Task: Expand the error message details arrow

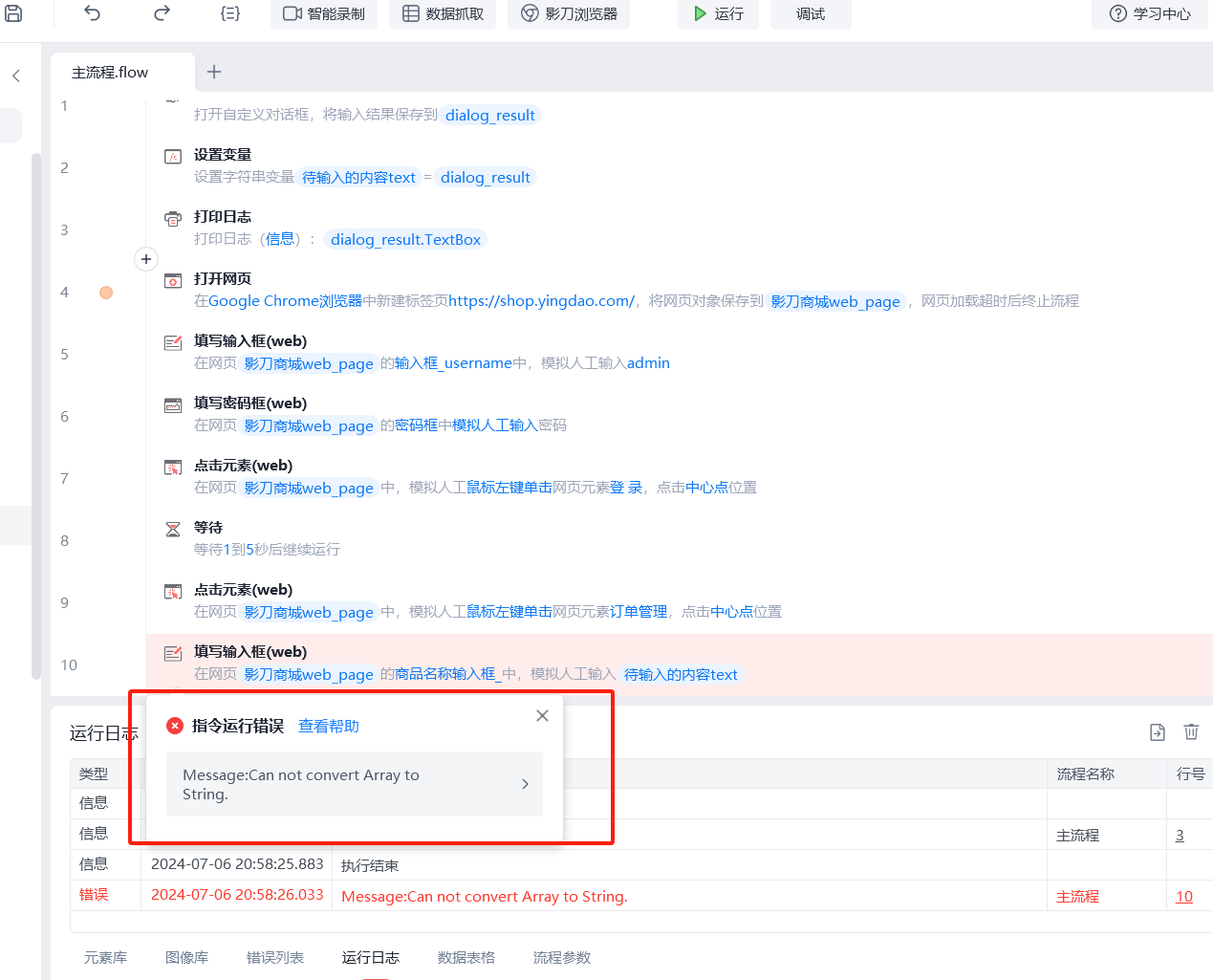Action: pyautogui.click(x=525, y=784)
